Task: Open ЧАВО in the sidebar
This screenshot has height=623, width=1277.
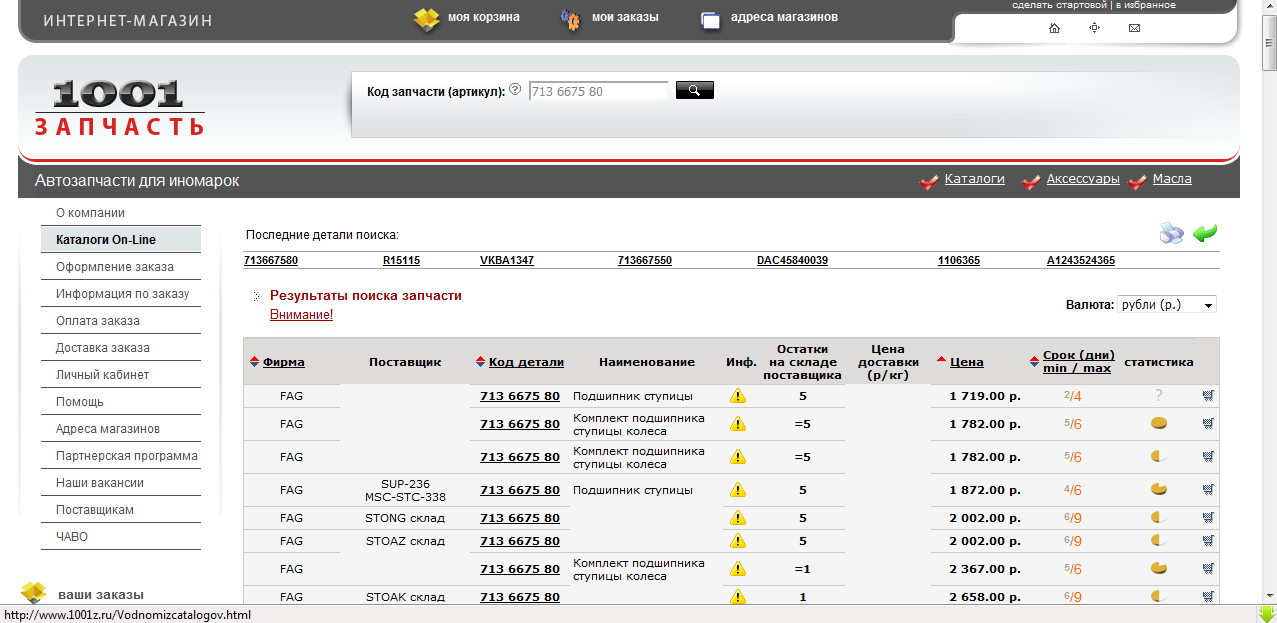Action: pos(72,537)
